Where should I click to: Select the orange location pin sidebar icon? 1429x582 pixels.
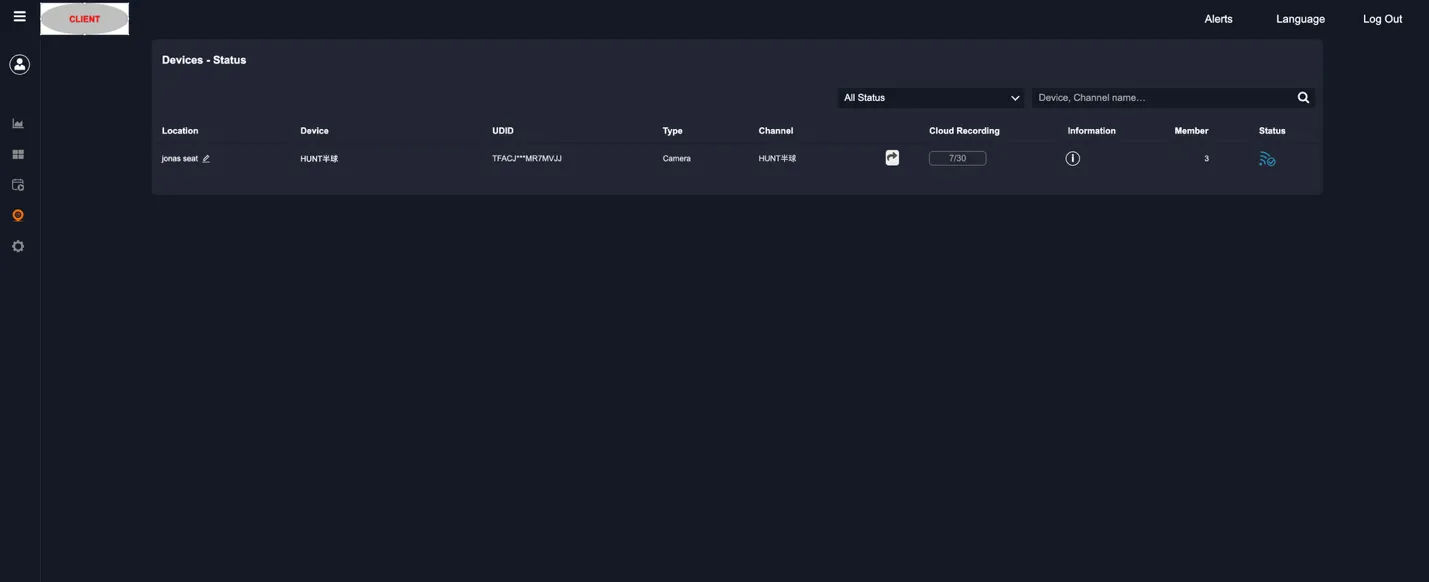point(18,214)
